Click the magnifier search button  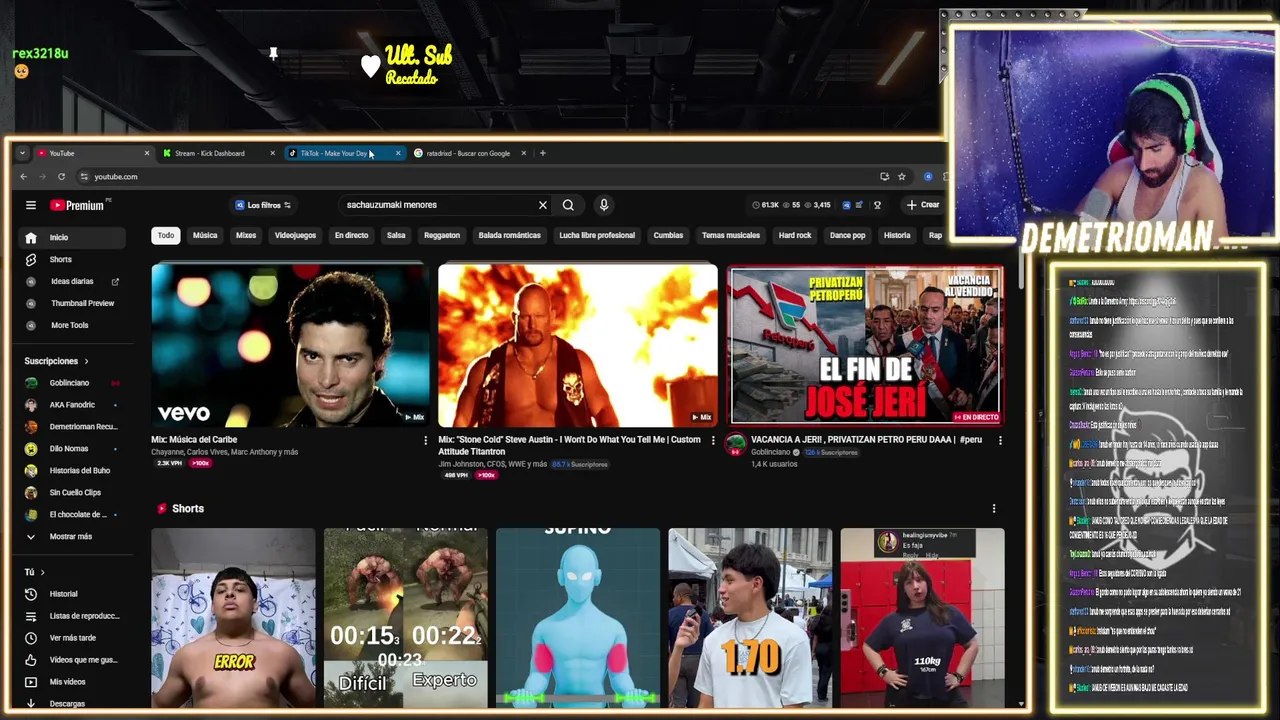(568, 205)
